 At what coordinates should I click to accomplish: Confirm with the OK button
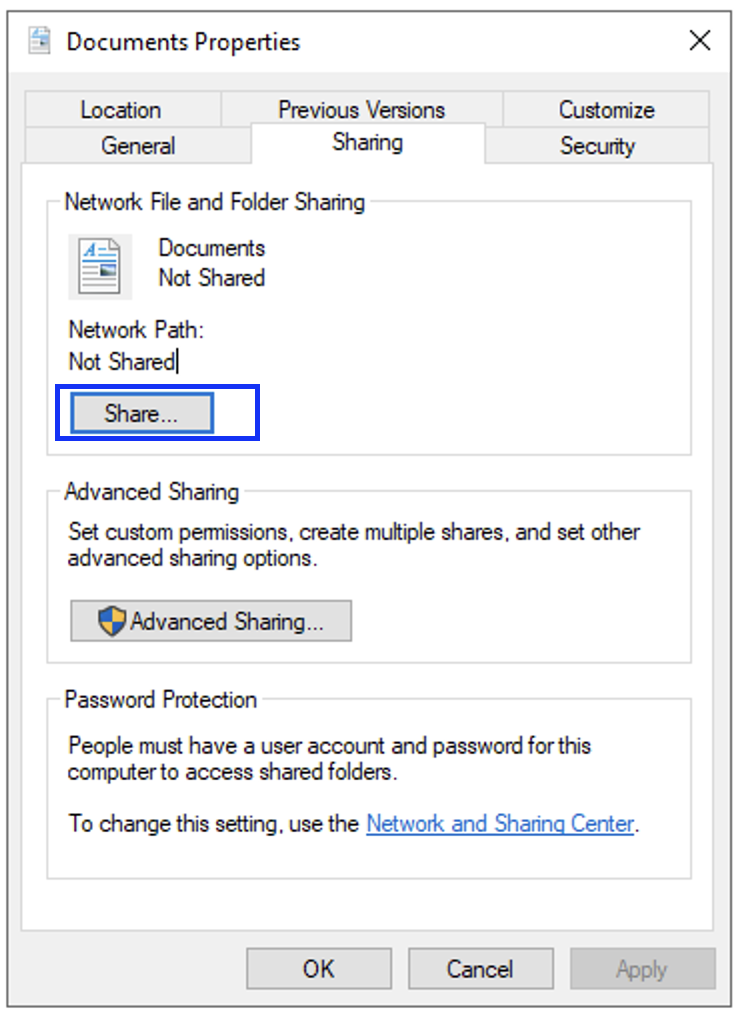click(318, 969)
